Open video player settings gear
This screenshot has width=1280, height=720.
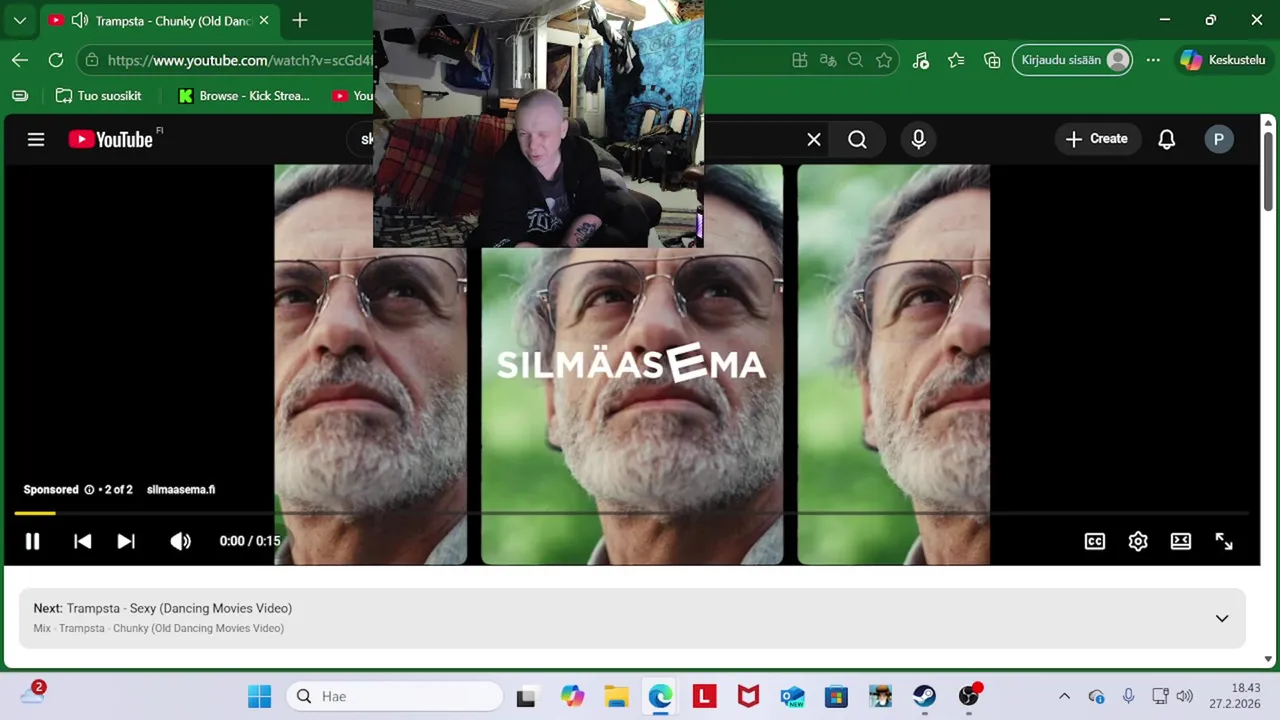click(1138, 541)
